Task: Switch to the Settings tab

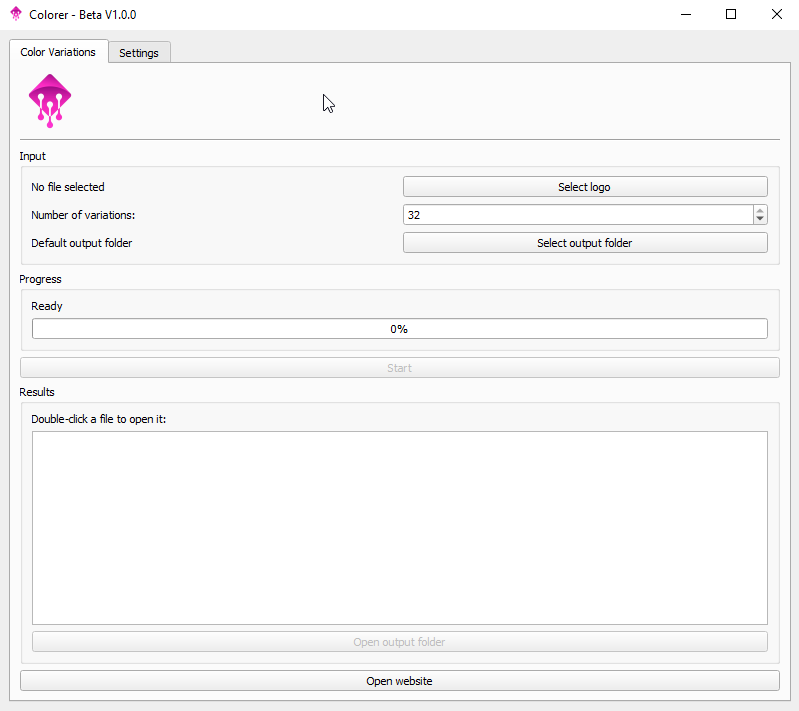Action: coord(139,53)
